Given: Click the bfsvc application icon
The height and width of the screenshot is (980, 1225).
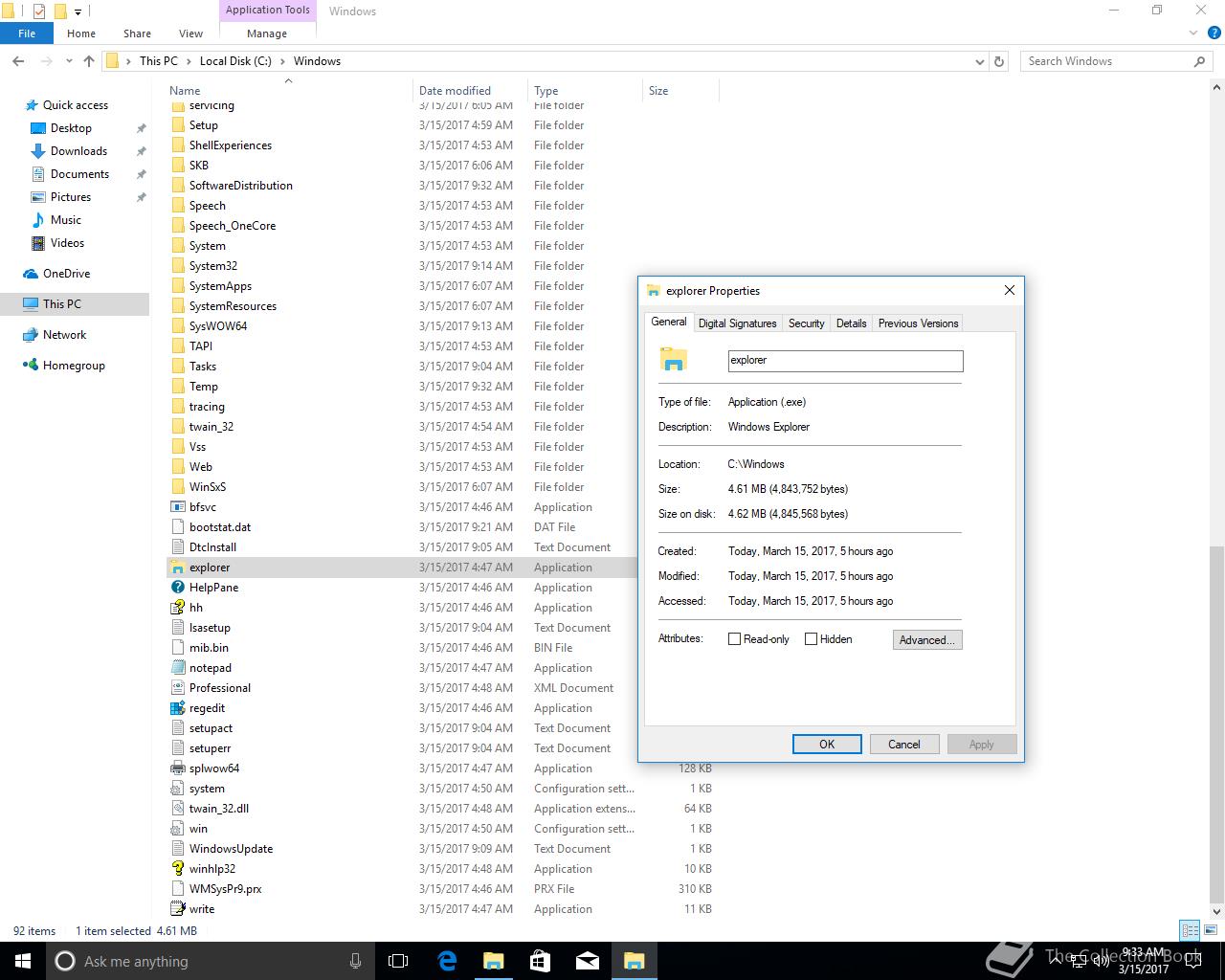Looking at the screenshot, I should 177,507.
